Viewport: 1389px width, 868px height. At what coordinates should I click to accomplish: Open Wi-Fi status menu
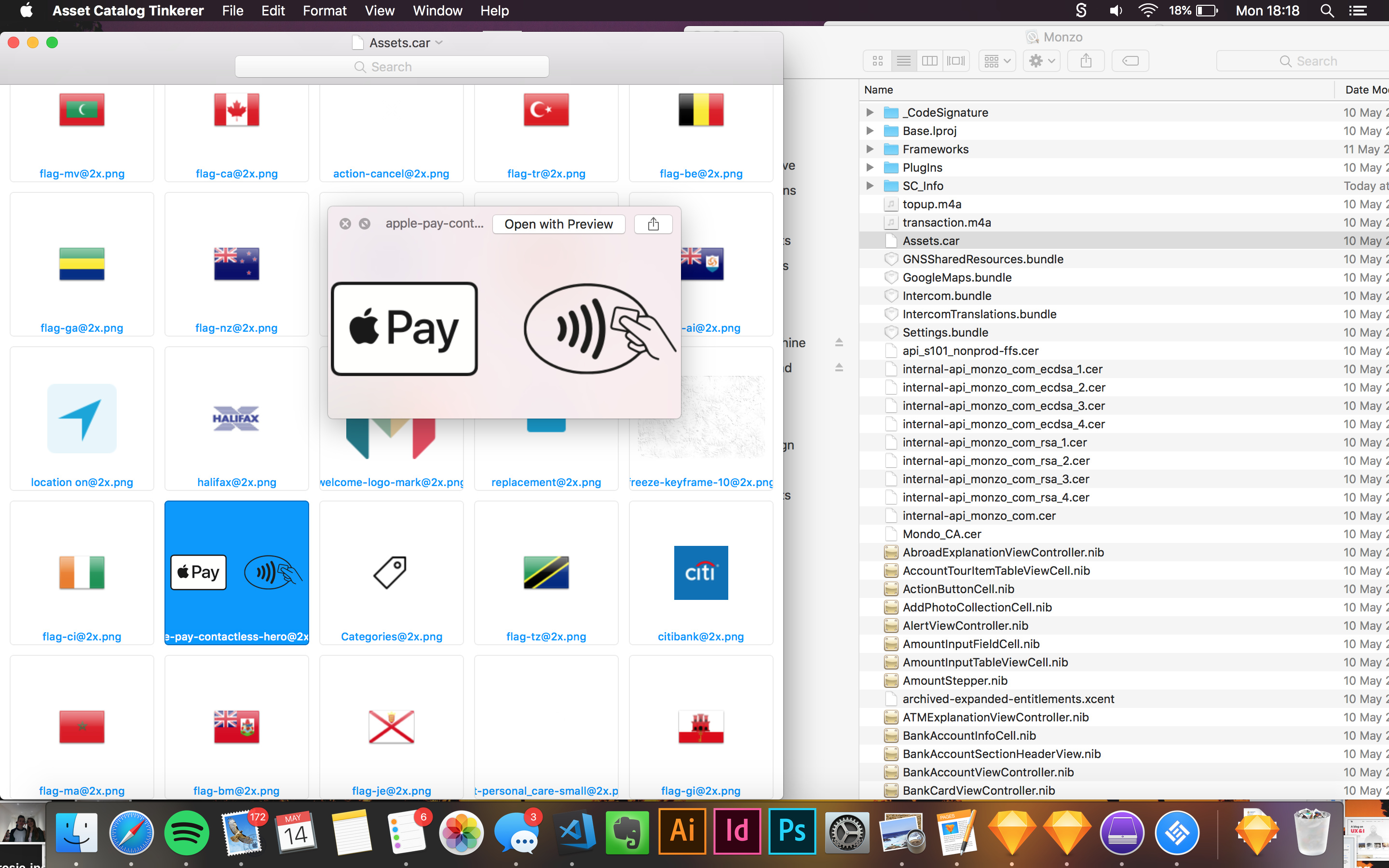pyautogui.click(x=1147, y=10)
